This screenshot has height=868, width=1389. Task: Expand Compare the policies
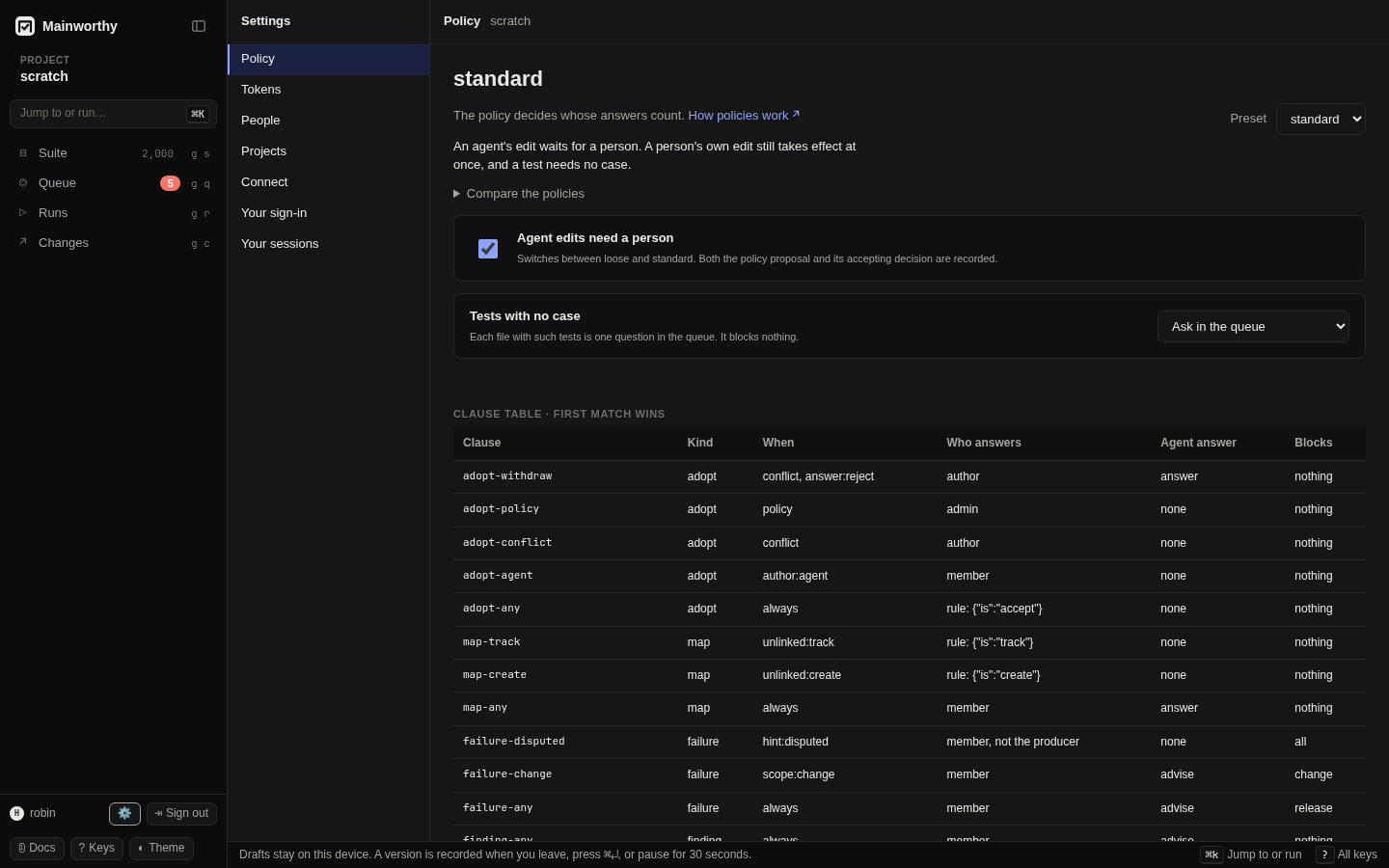(x=519, y=194)
